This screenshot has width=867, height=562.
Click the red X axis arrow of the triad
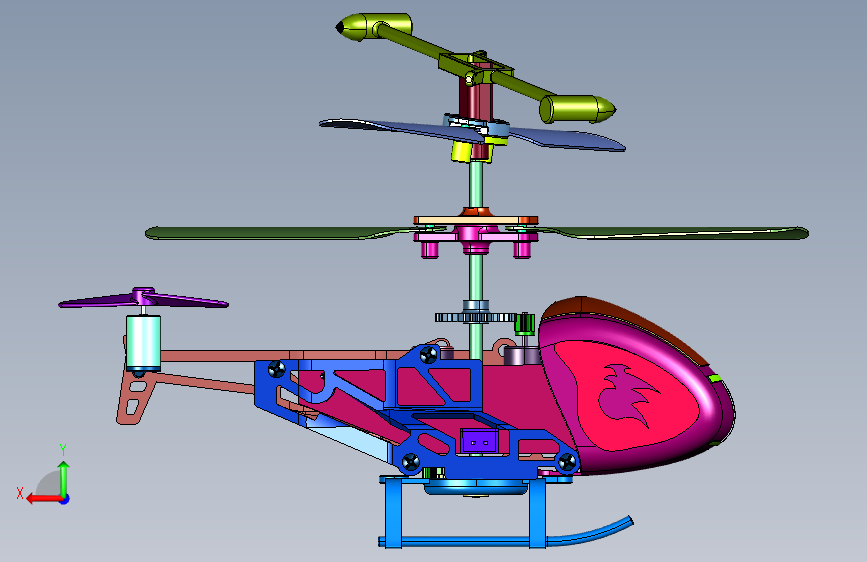pyautogui.click(x=43, y=499)
